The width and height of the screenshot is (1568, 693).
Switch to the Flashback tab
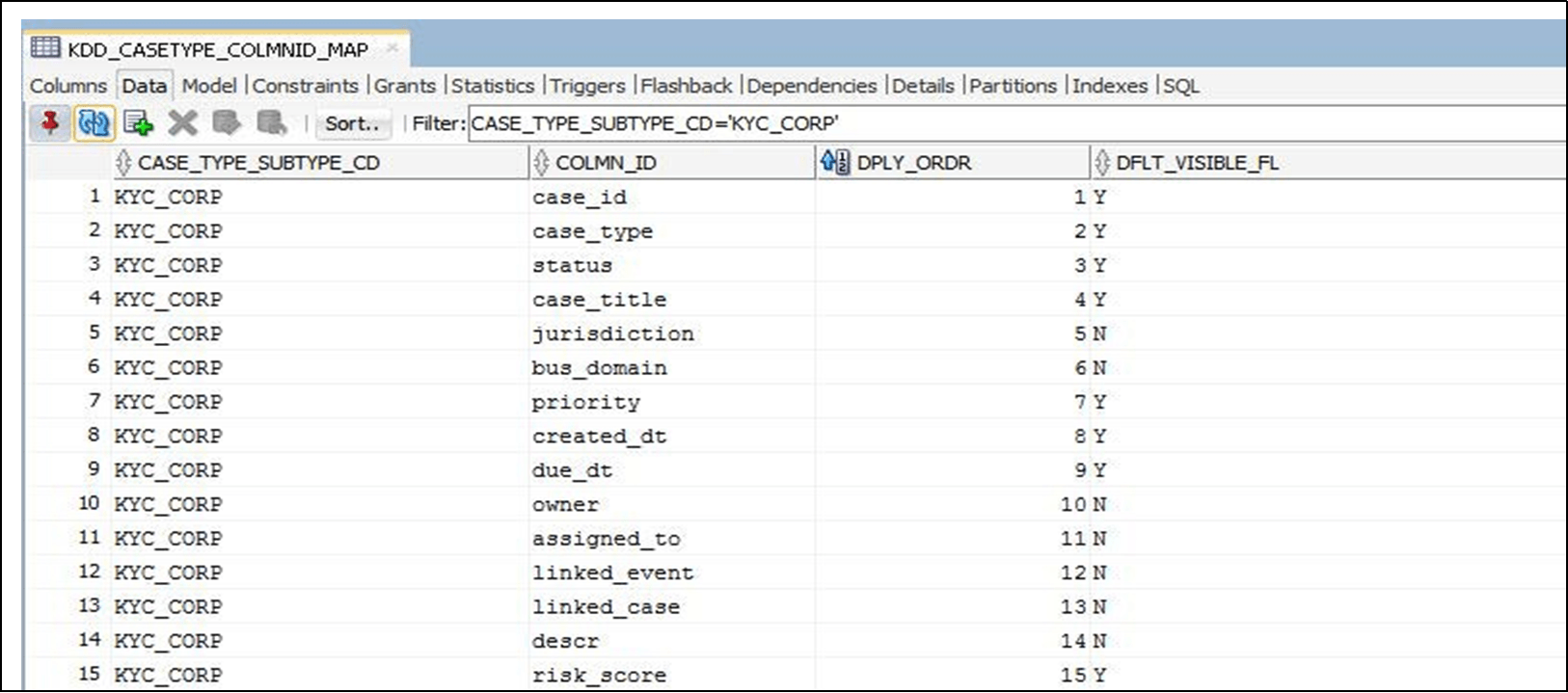tap(687, 86)
